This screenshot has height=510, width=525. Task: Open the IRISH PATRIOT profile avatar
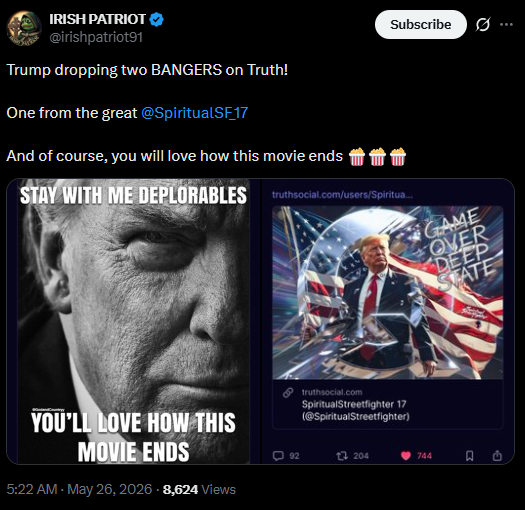click(24, 28)
